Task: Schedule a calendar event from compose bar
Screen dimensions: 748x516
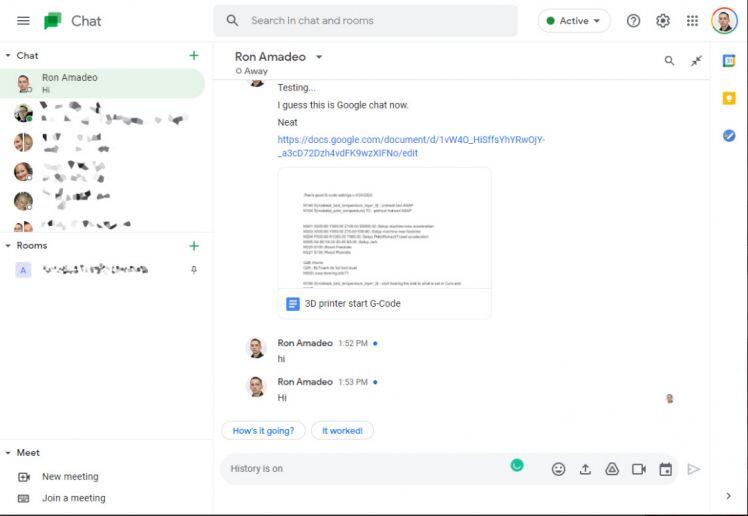Action: pyautogui.click(x=665, y=469)
